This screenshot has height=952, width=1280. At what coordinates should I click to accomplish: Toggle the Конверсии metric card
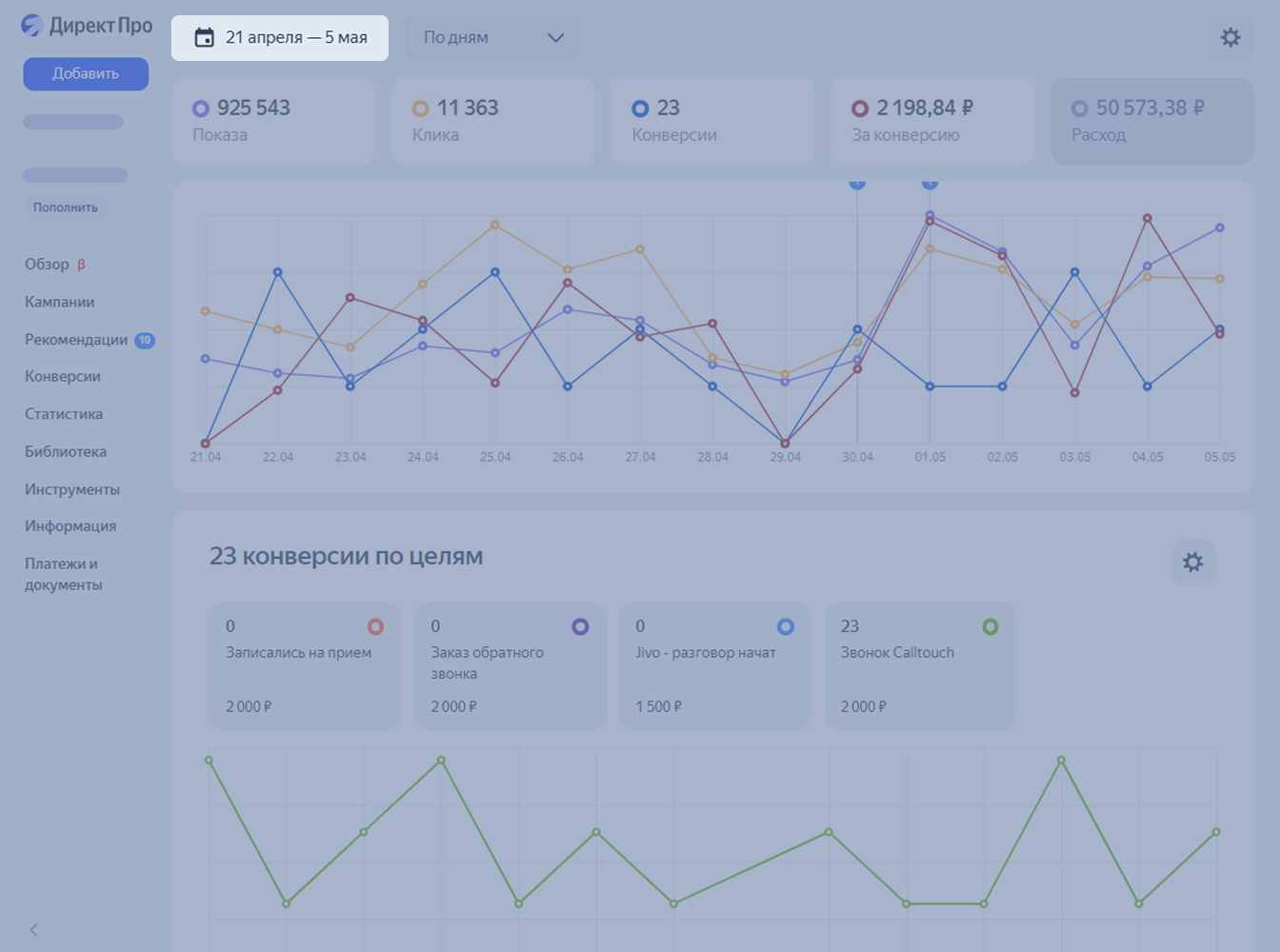click(x=712, y=121)
